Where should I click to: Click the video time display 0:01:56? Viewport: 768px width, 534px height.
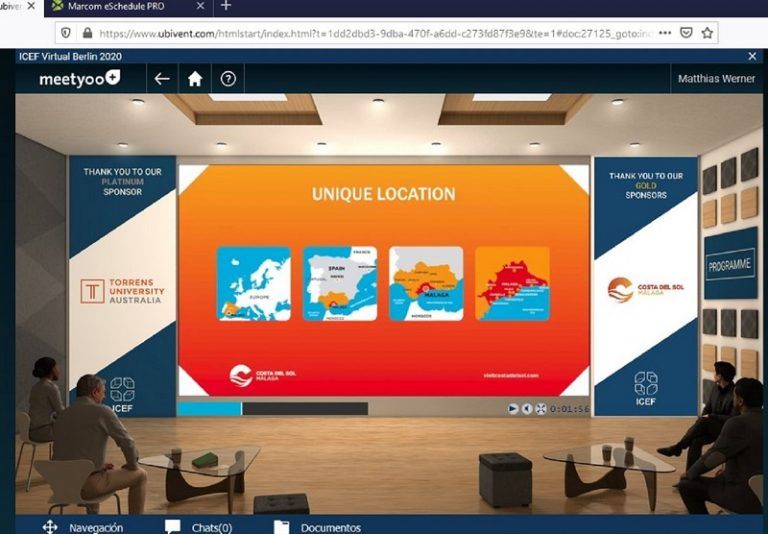coord(569,409)
